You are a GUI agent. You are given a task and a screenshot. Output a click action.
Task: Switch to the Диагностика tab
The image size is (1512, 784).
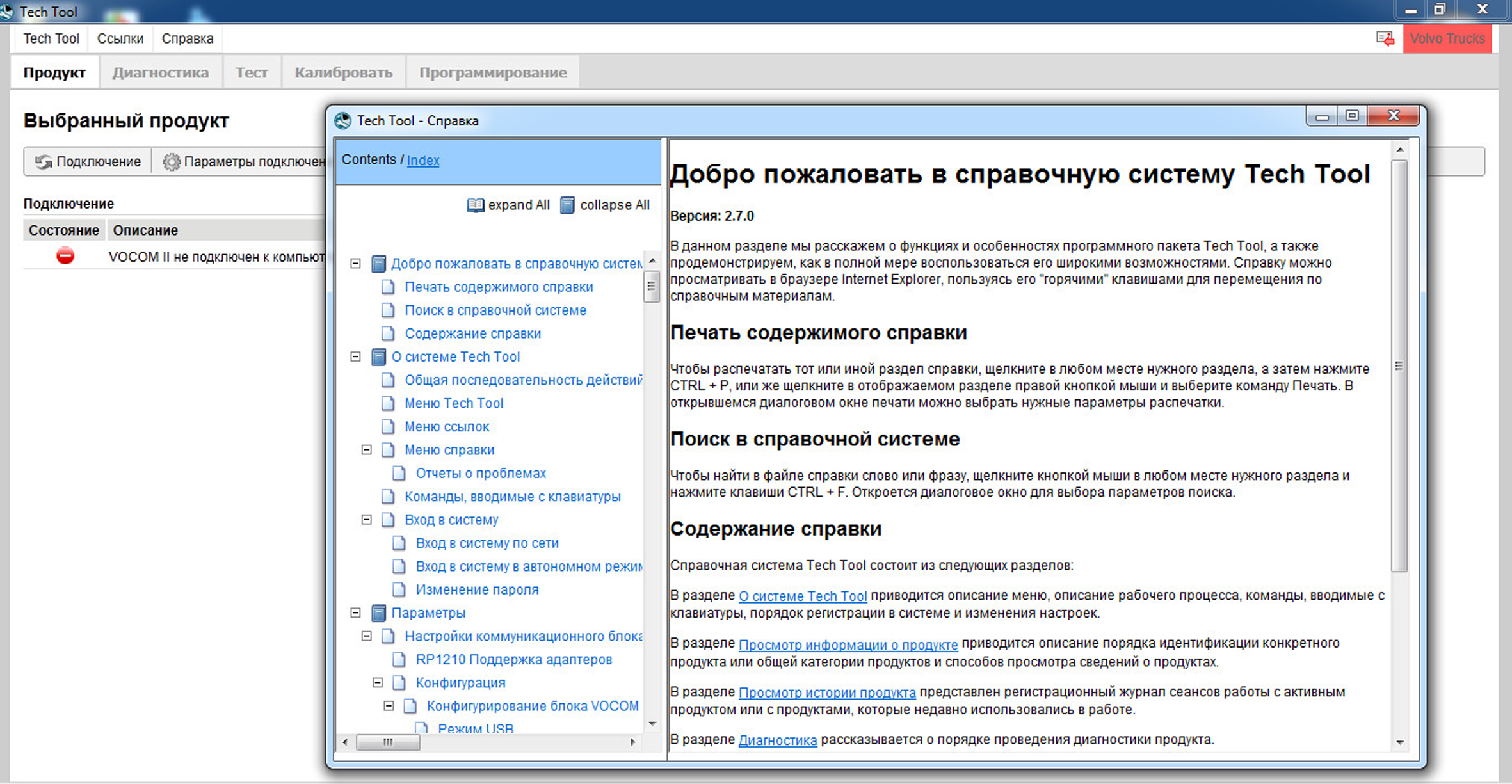click(160, 73)
